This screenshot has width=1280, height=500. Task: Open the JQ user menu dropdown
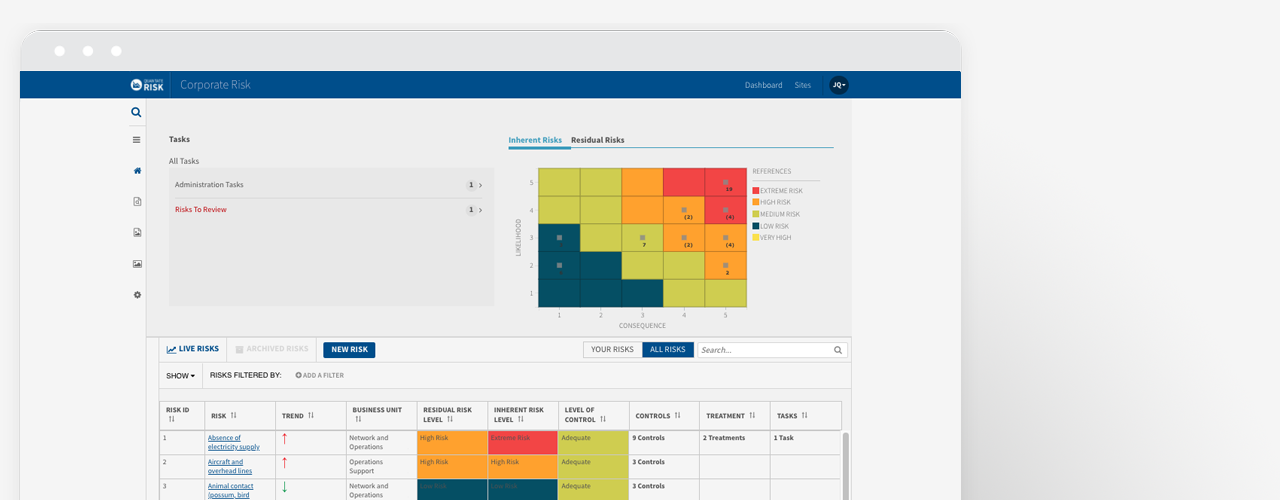click(x=838, y=85)
